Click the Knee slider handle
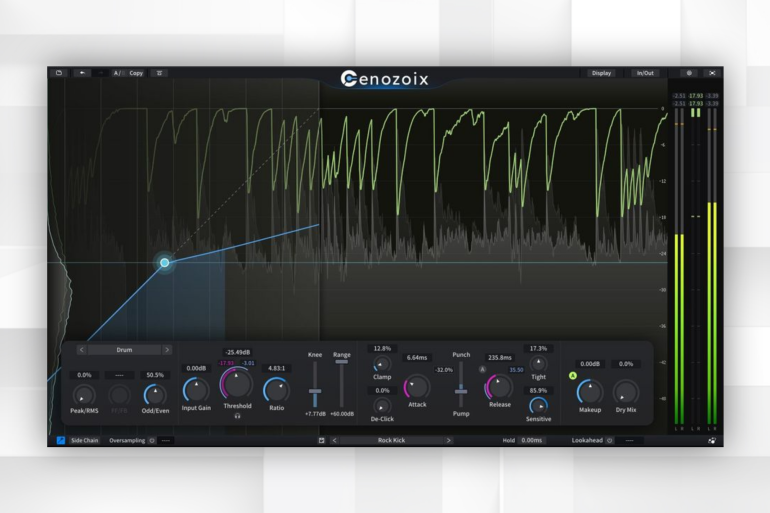This screenshot has width=770, height=513. pos(315,391)
